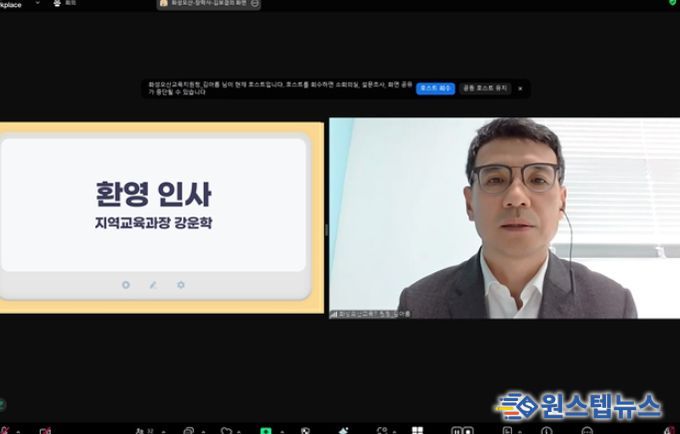Open the reactions heart icon
Screen dimensions: 680x434
pyautogui.click(x=226, y=431)
